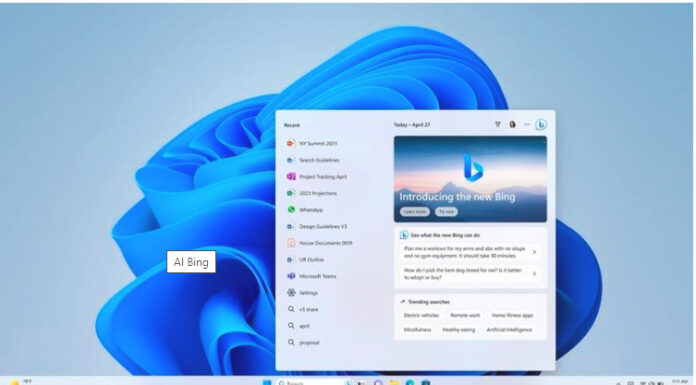Open the three-dot more options menu
This screenshot has width=696, height=385.
click(526, 124)
